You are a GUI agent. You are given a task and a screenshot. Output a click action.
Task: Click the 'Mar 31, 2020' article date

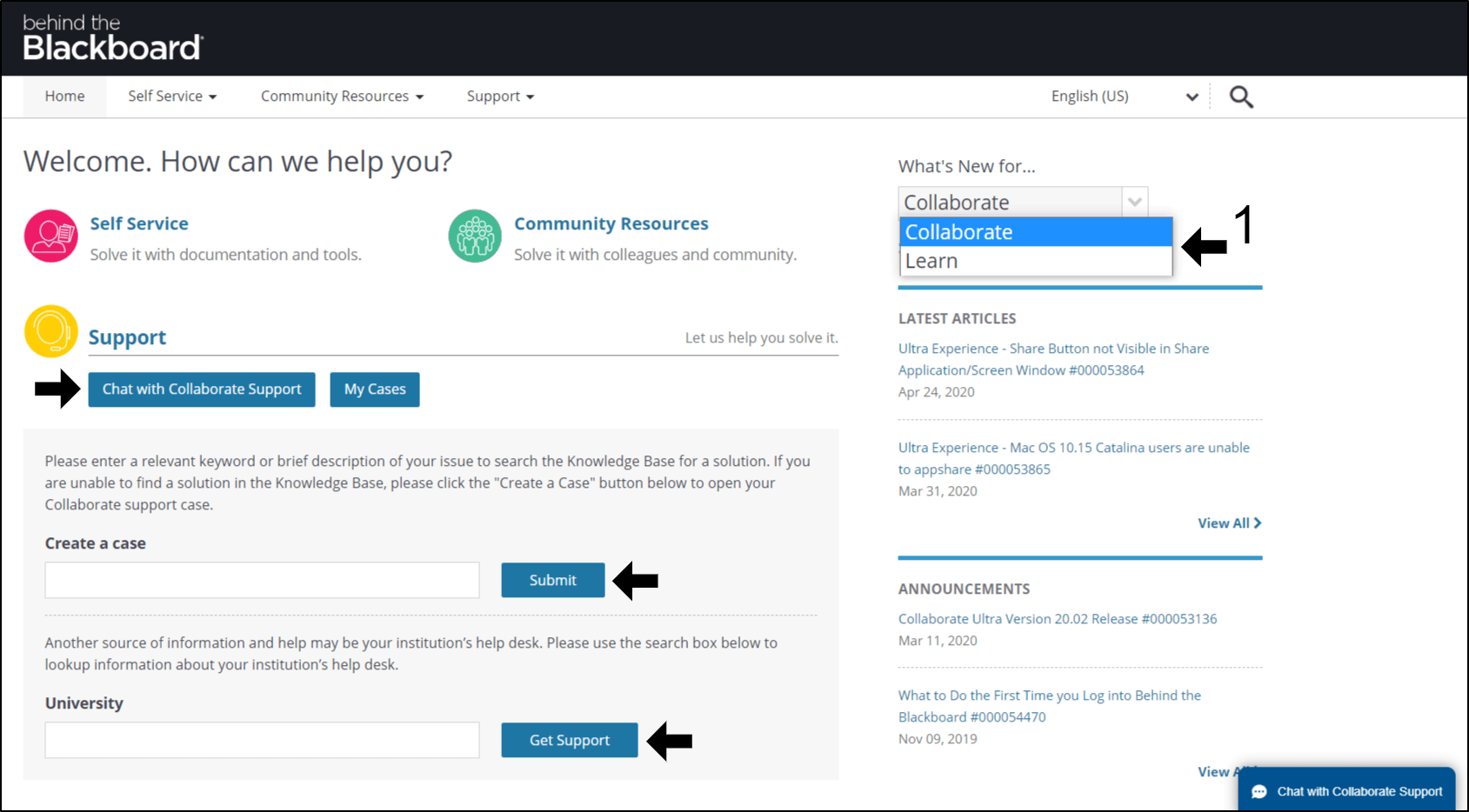pyautogui.click(x=938, y=491)
